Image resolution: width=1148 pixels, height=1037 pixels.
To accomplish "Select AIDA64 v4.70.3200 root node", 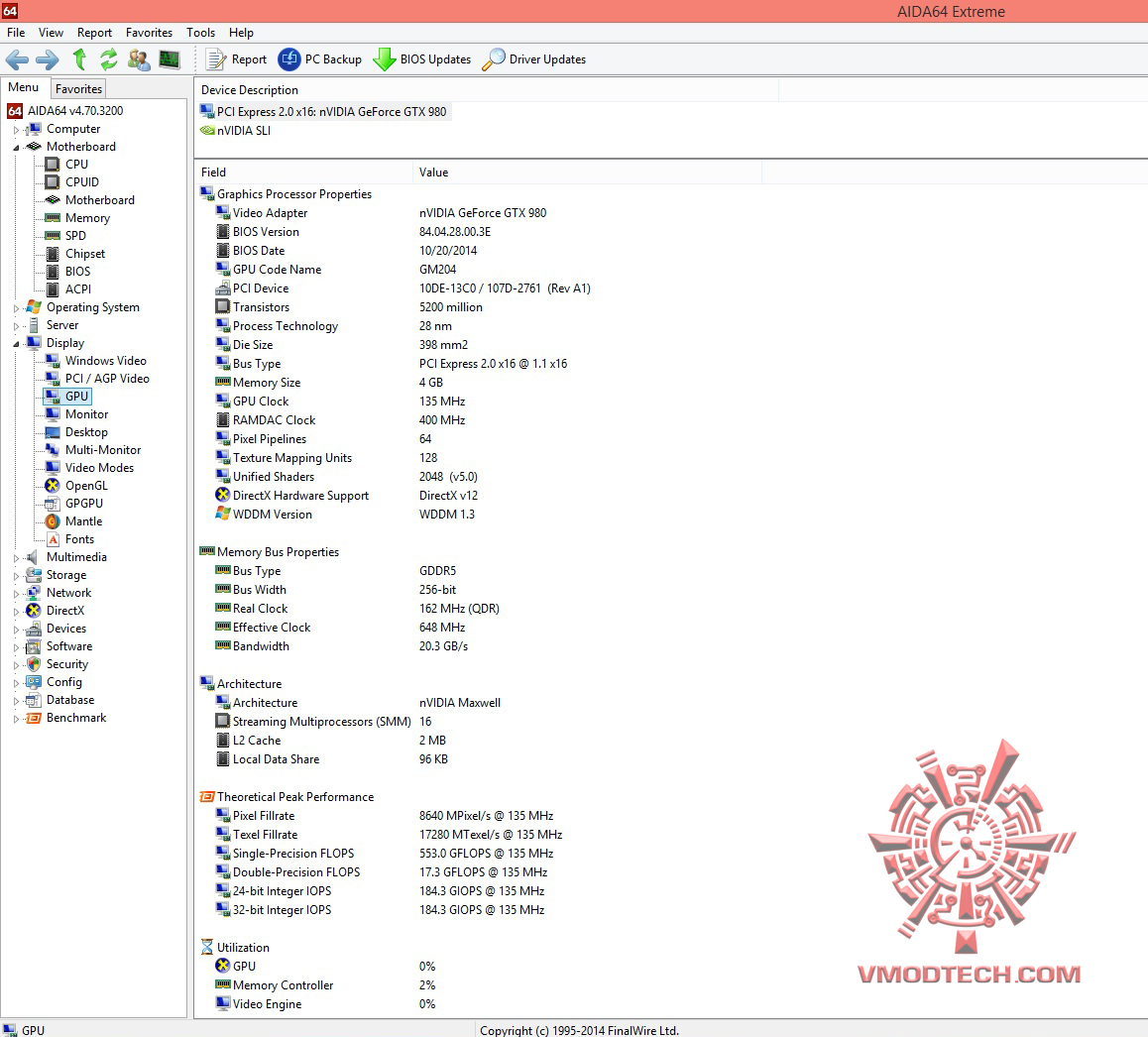I will tap(75, 111).
